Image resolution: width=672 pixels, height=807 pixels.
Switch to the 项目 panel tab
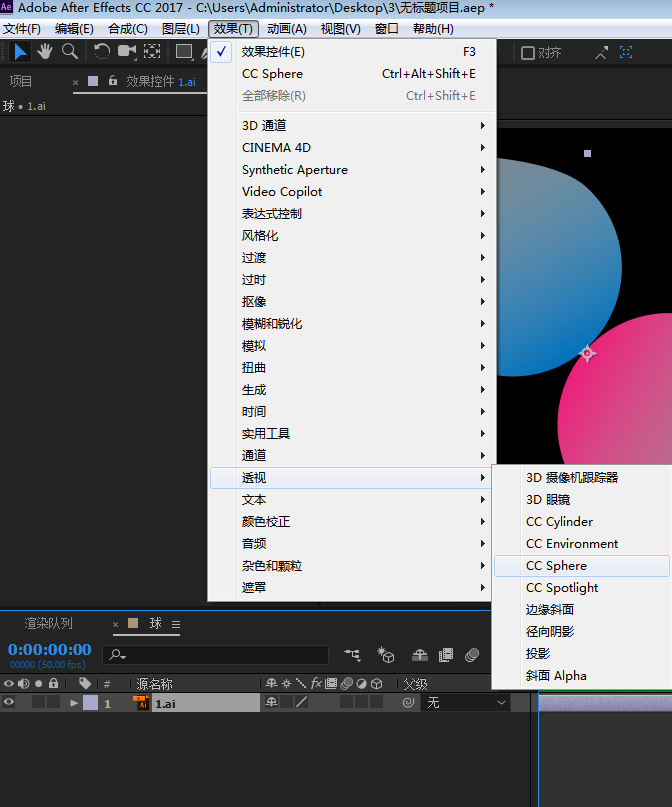[21, 81]
